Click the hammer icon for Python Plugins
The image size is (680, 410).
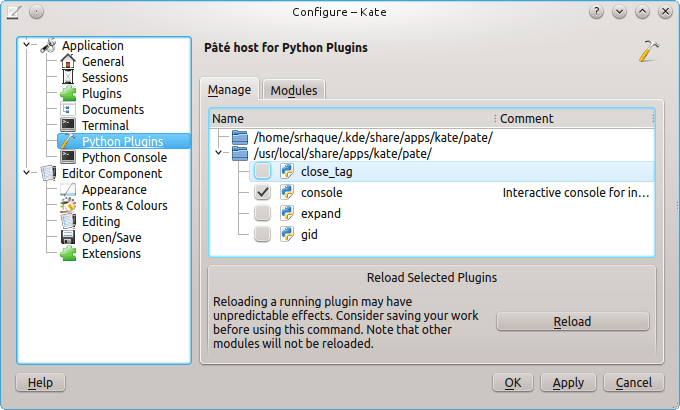(68, 141)
